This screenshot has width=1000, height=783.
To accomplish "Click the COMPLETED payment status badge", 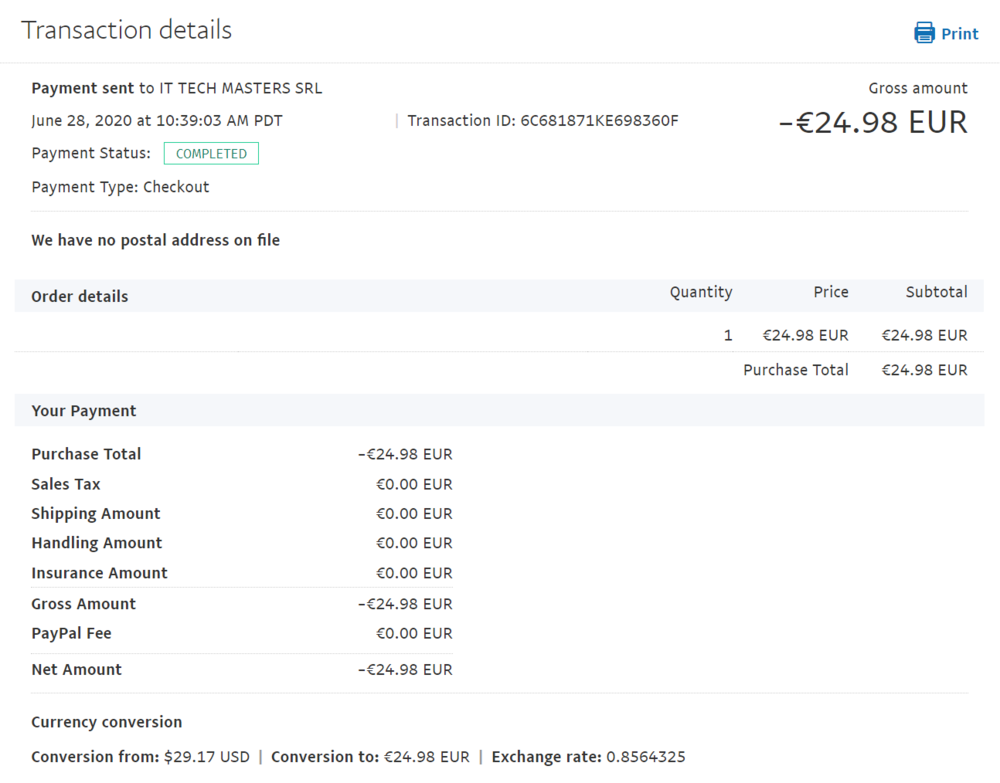I will pos(211,154).
